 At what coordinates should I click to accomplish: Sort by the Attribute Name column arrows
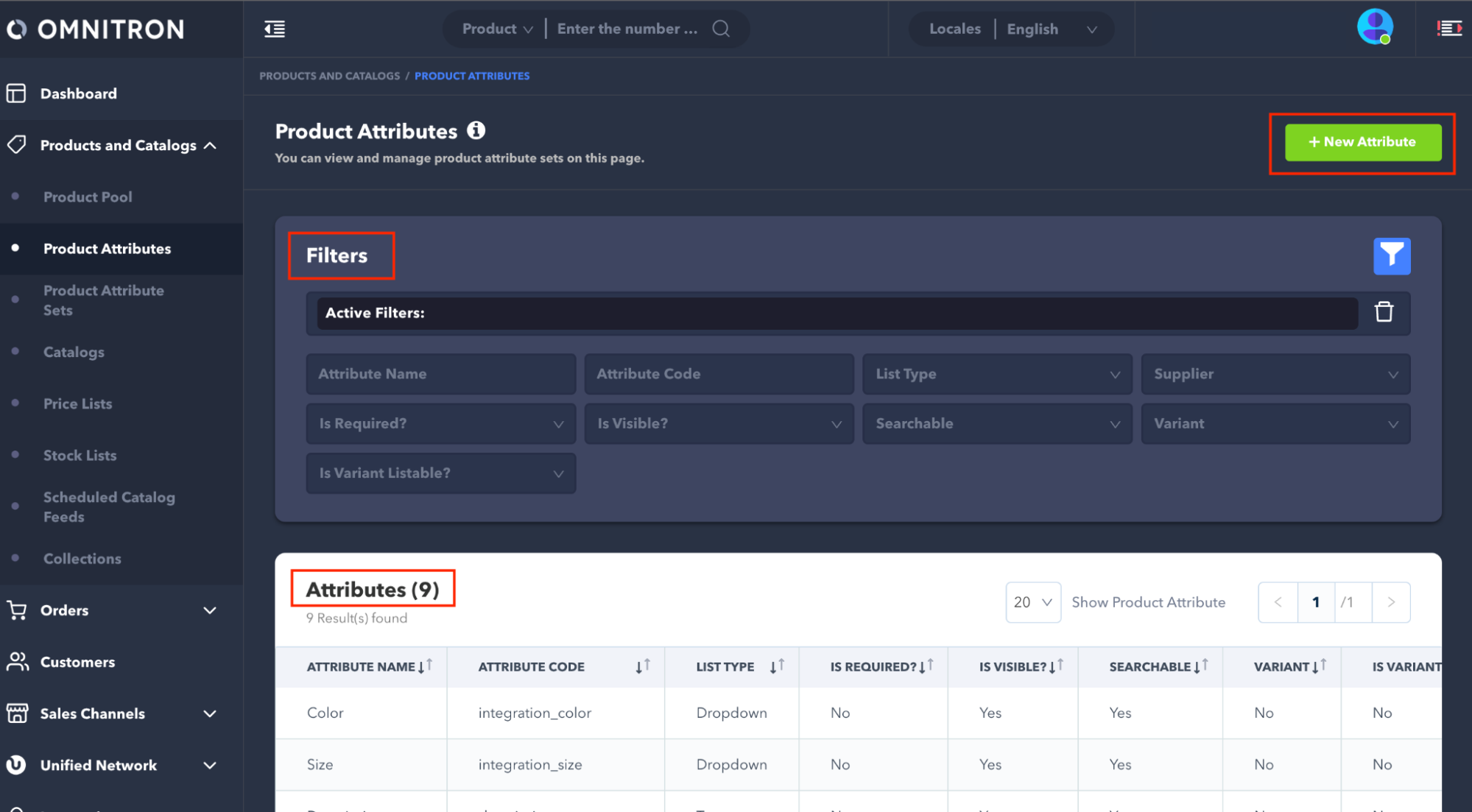(426, 666)
